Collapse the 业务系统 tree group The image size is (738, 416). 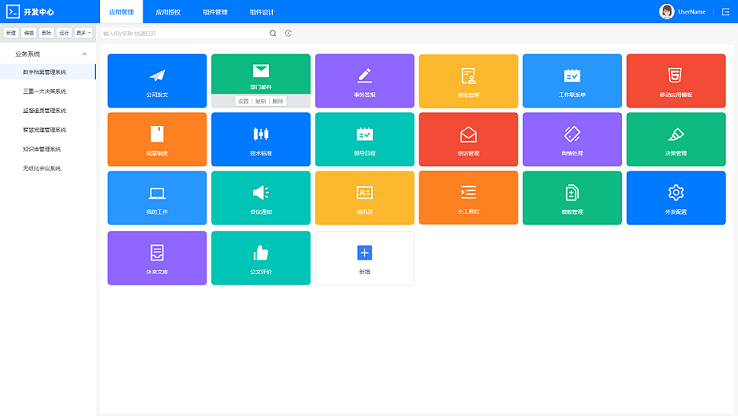point(84,54)
